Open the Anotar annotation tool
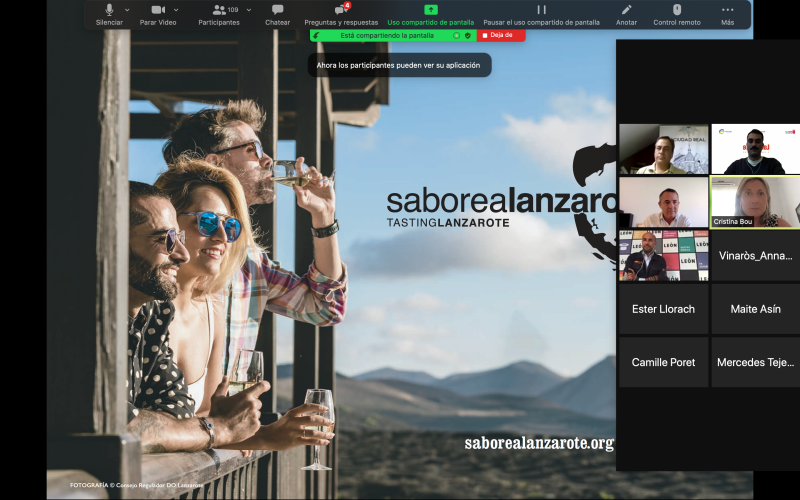This screenshot has width=800, height=500. click(x=627, y=10)
